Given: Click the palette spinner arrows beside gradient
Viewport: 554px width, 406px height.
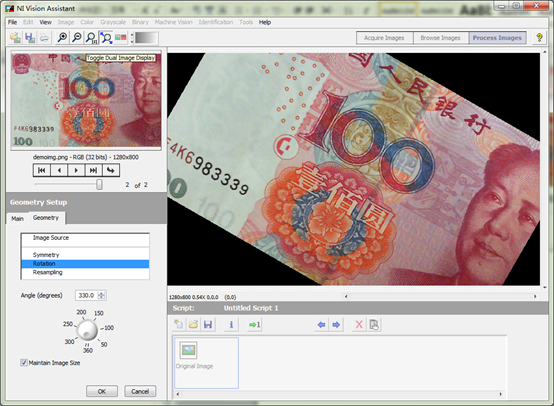Looking at the screenshot, I should tap(132, 38).
